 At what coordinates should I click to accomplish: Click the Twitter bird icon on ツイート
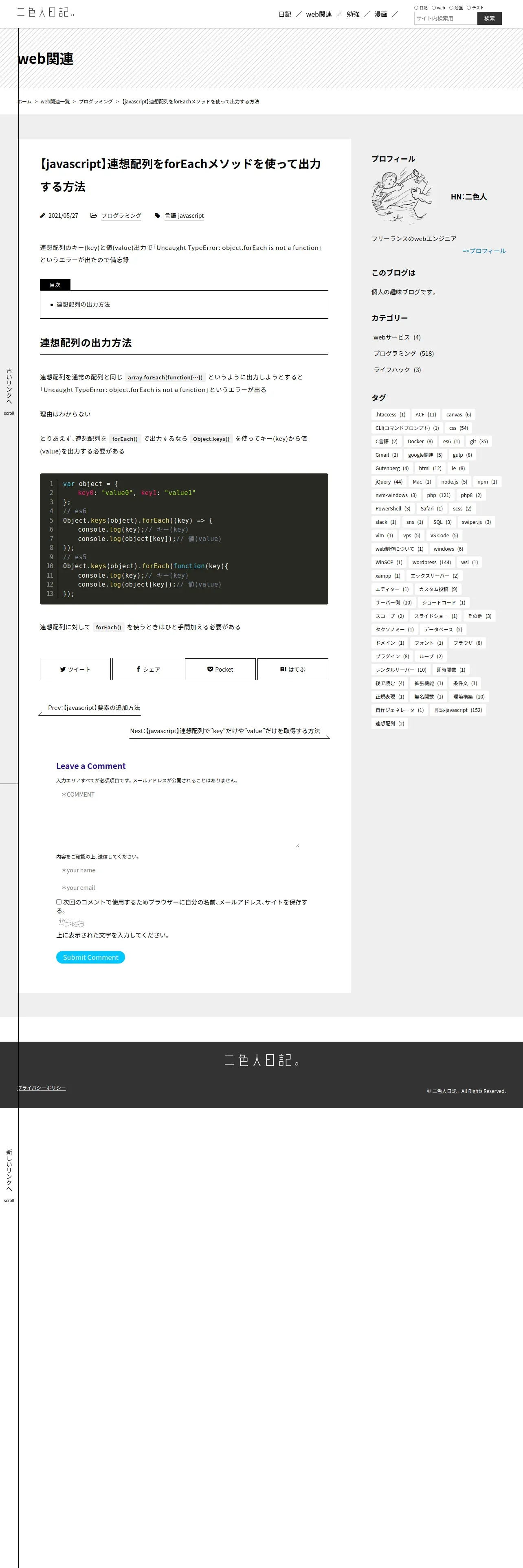(63, 669)
